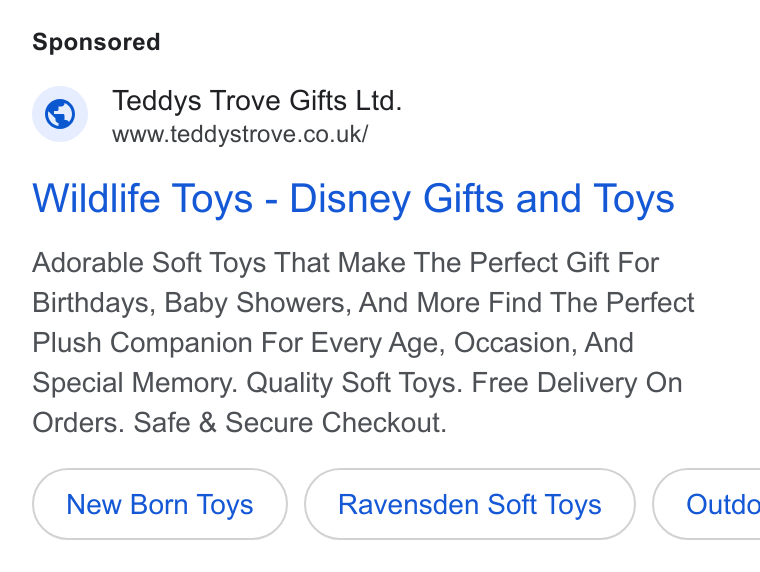The height and width of the screenshot is (572, 760).
Task: Open the www.teddystrove.co.uk URL
Action: (x=240, y=134)
